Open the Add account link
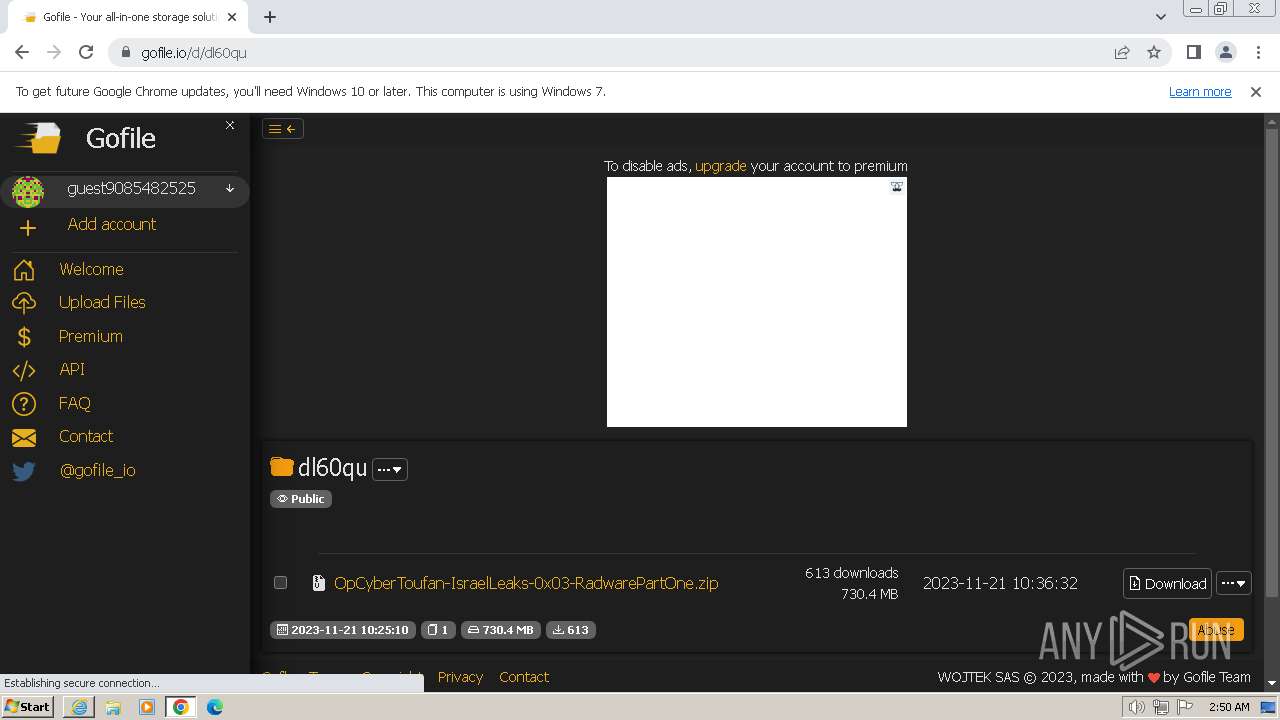 (x=111, y=224)
